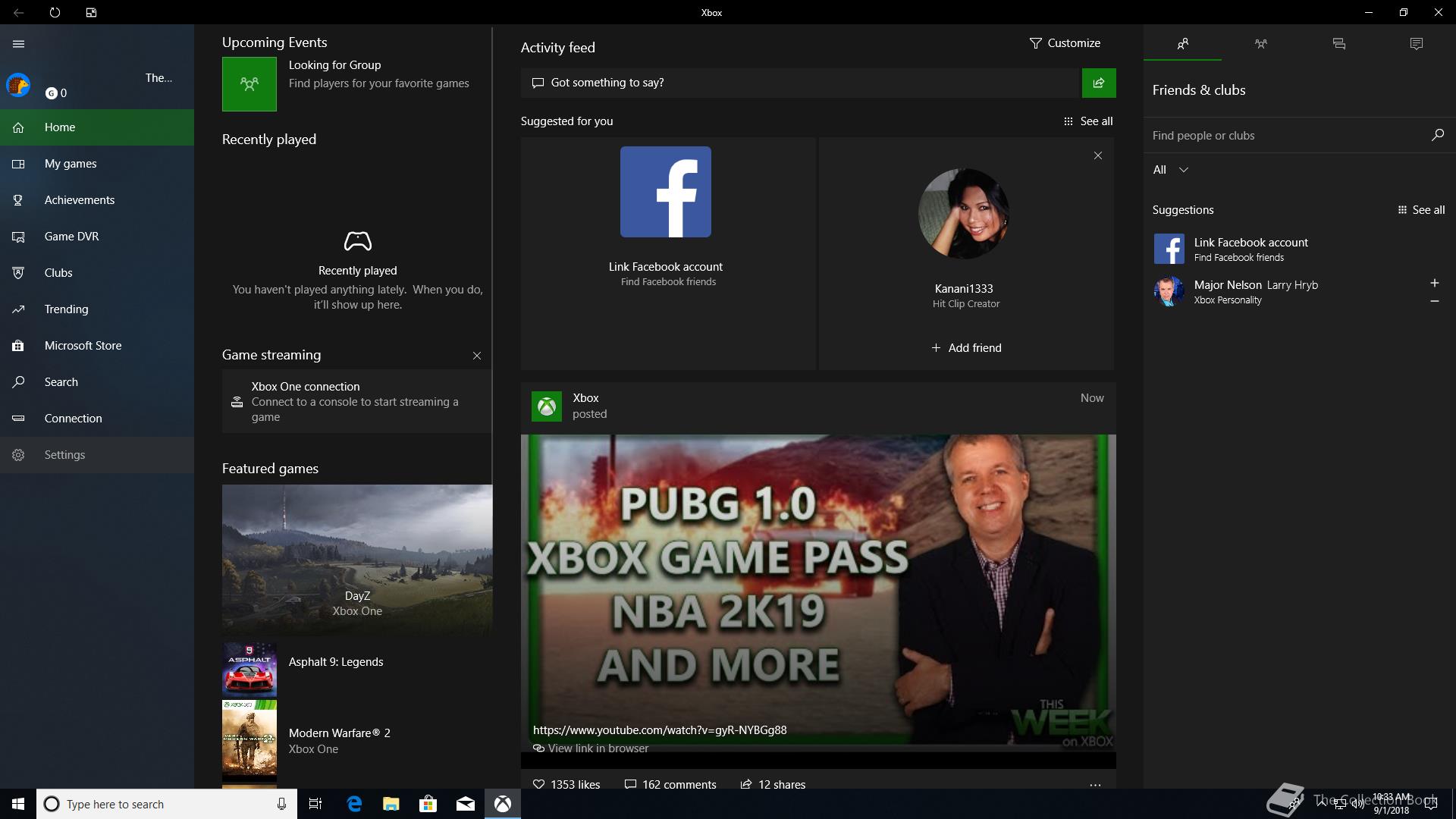
Task: Open Connection in sidebar
Action: [x=97, y=419]
